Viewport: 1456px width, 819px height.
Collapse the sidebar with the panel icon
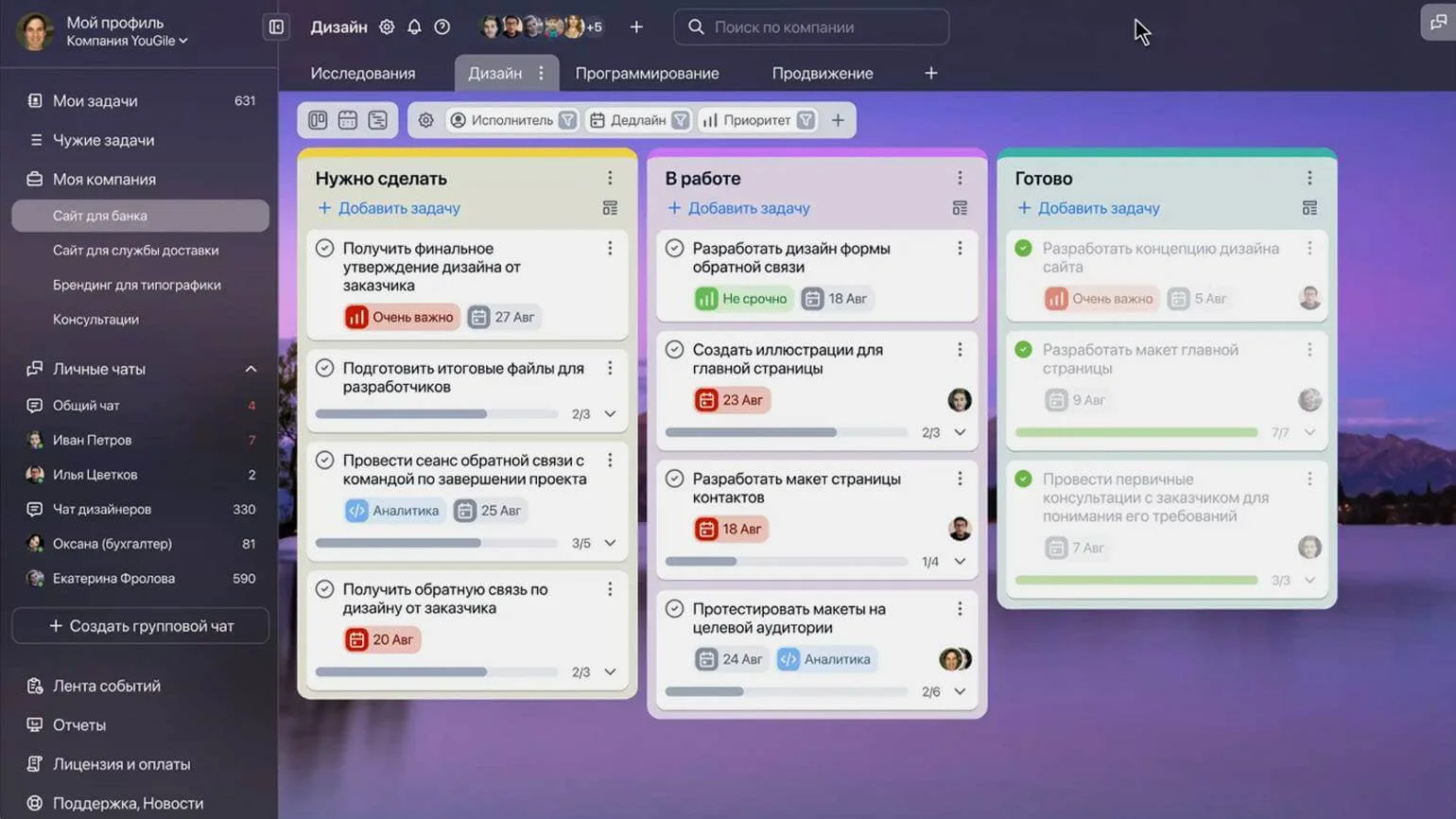coord(276,27)
